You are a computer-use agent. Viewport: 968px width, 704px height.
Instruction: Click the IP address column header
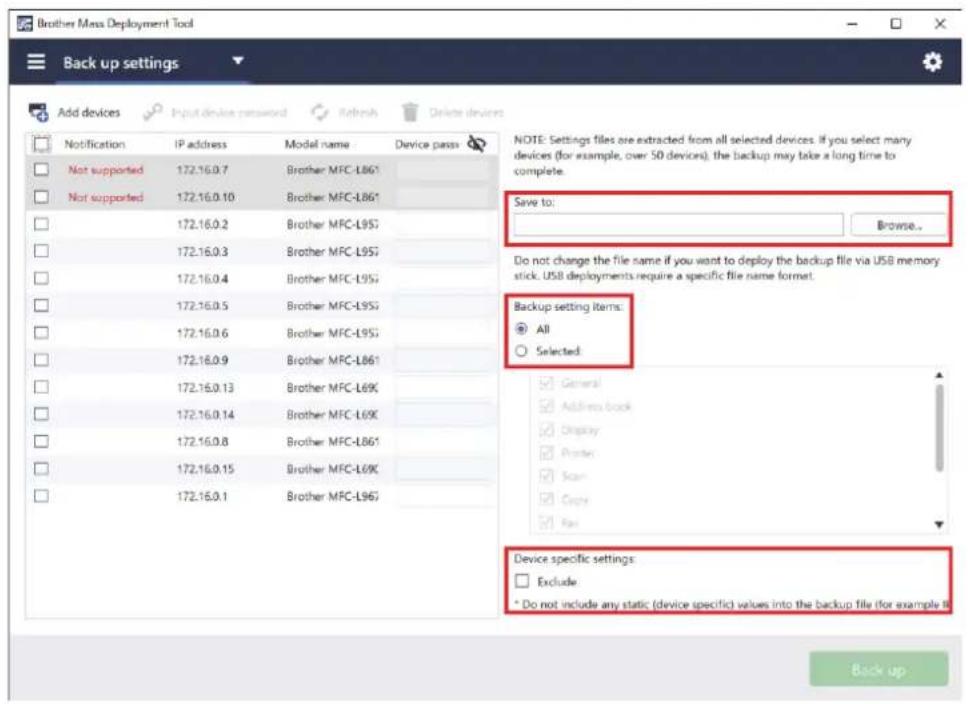[201, 144]
